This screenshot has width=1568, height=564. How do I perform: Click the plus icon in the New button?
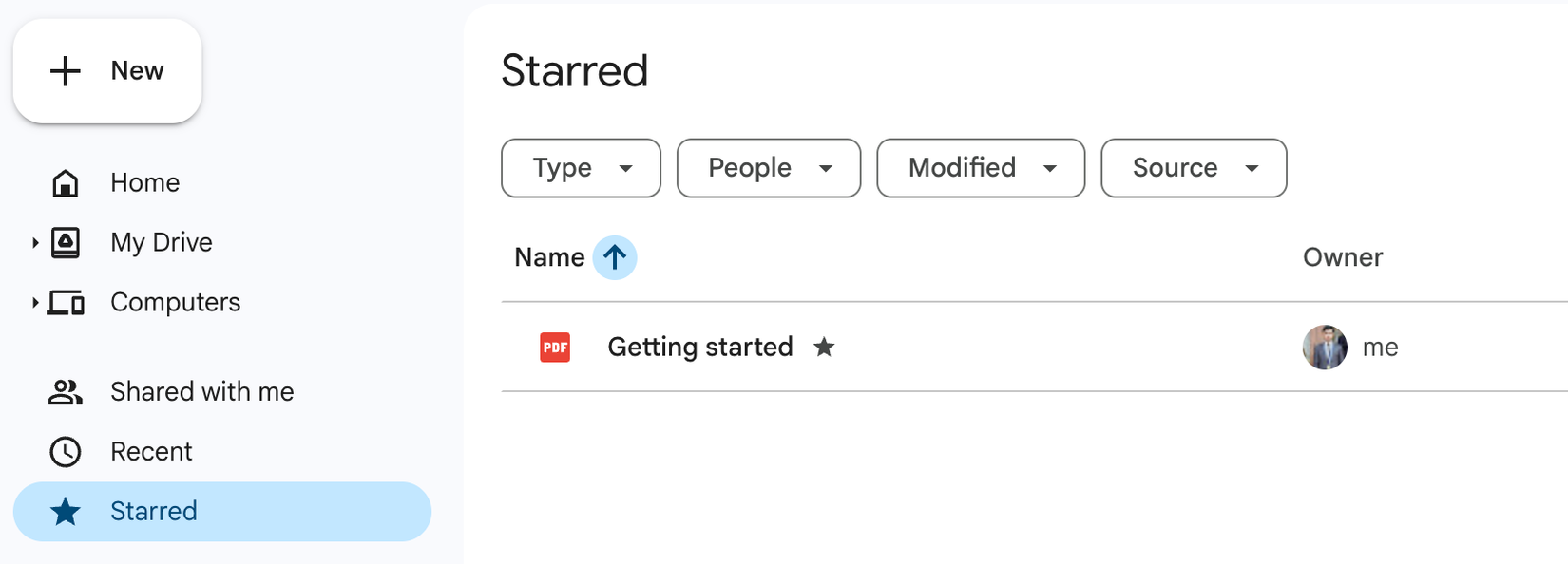[x=65, y=70]
